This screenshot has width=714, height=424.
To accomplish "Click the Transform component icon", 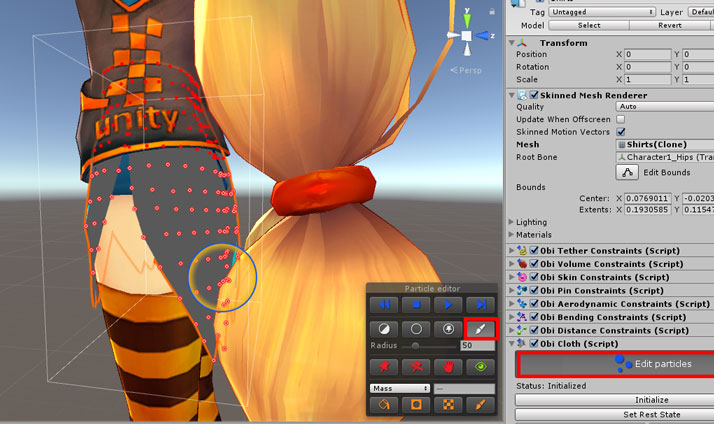I will (x=522, y=43).
